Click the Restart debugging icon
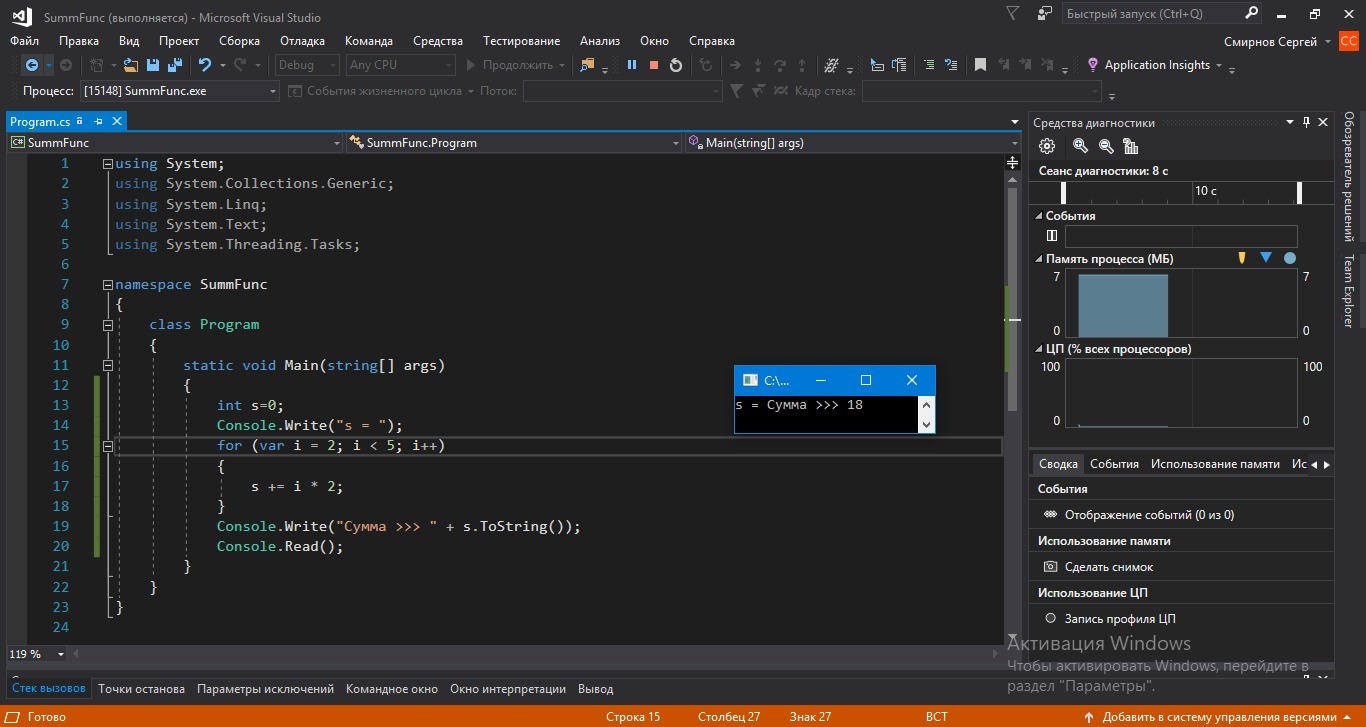The height and width of the screenshot is (727, 1366). 676,65
